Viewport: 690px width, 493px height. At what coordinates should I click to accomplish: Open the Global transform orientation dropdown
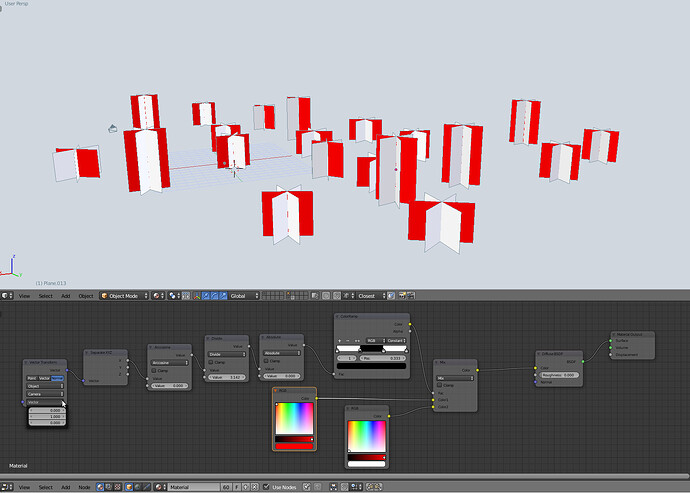[x=244, y=296]
